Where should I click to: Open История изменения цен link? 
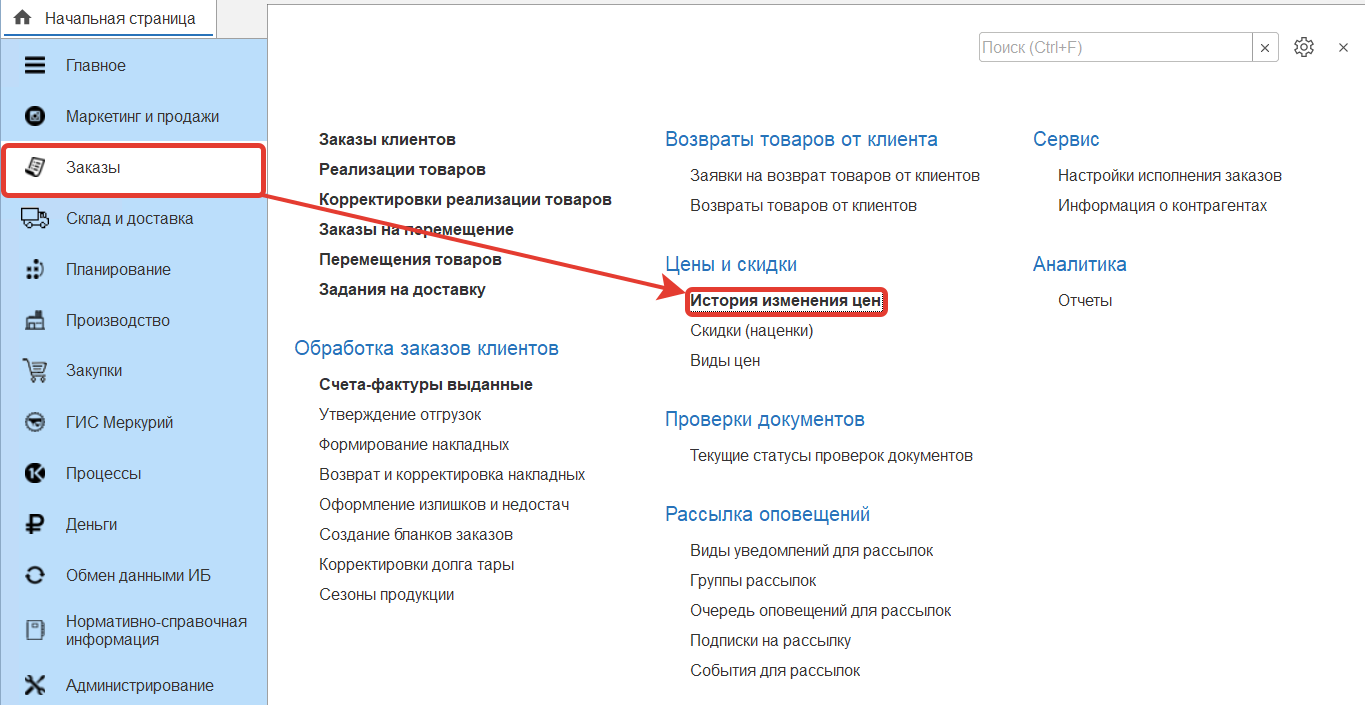point(786,301)
